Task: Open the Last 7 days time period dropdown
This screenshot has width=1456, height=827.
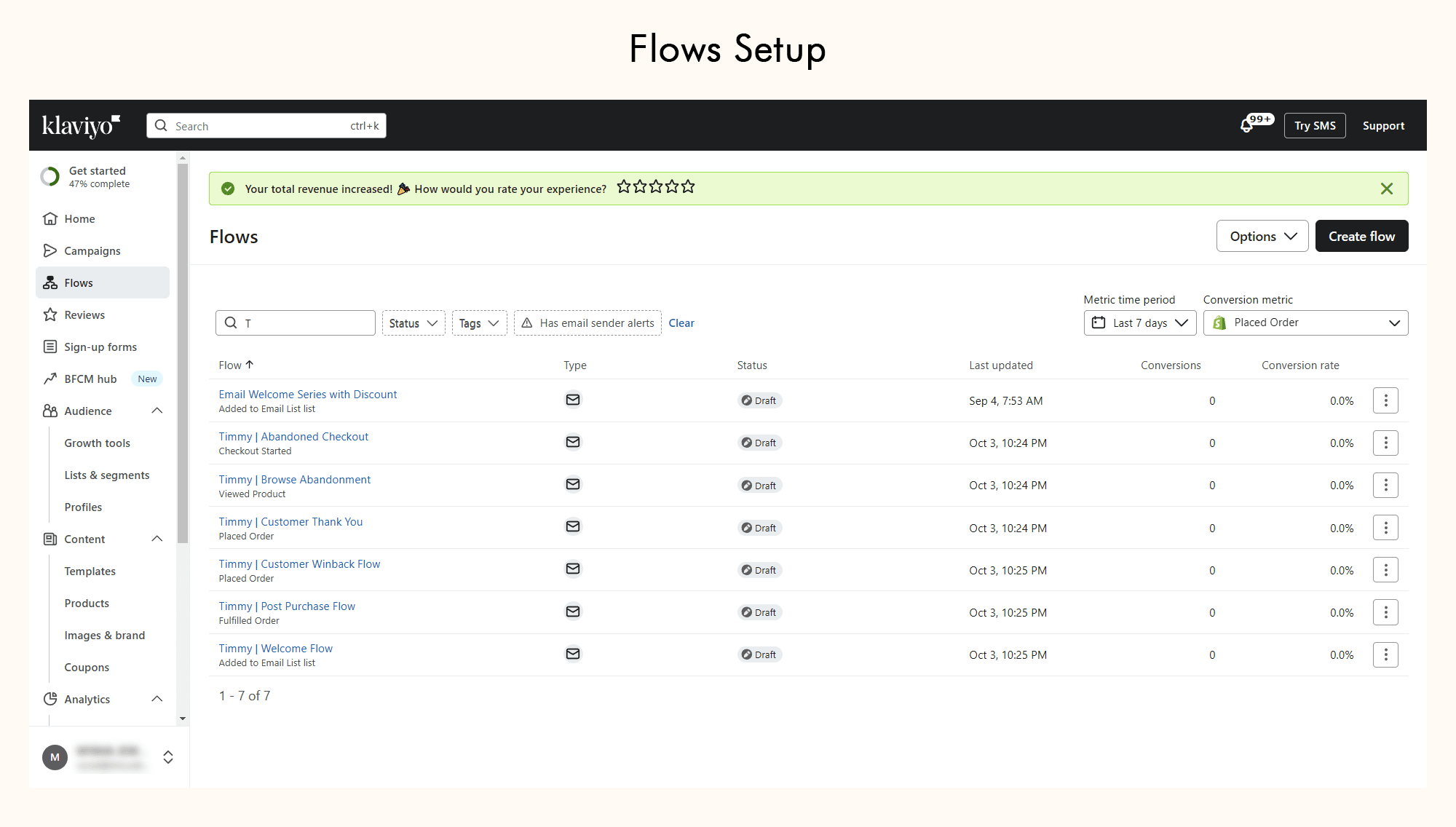Action: tap(1139, 323)
